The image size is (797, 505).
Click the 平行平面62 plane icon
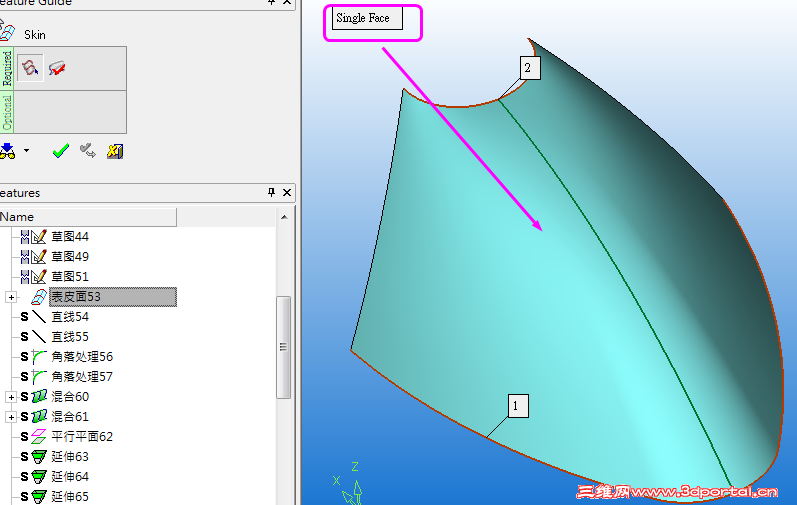(39, 437)
